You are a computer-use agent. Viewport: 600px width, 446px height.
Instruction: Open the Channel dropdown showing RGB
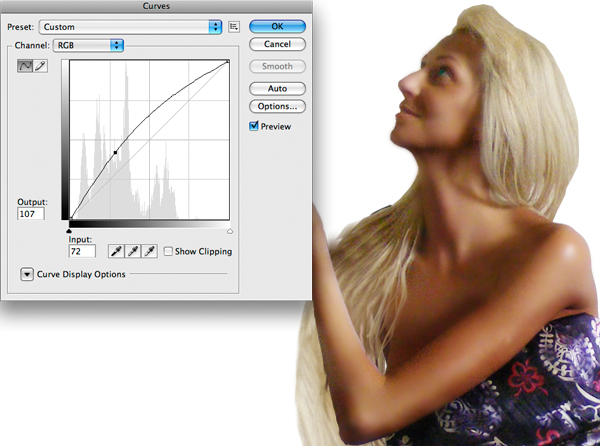tap(88, 45)
